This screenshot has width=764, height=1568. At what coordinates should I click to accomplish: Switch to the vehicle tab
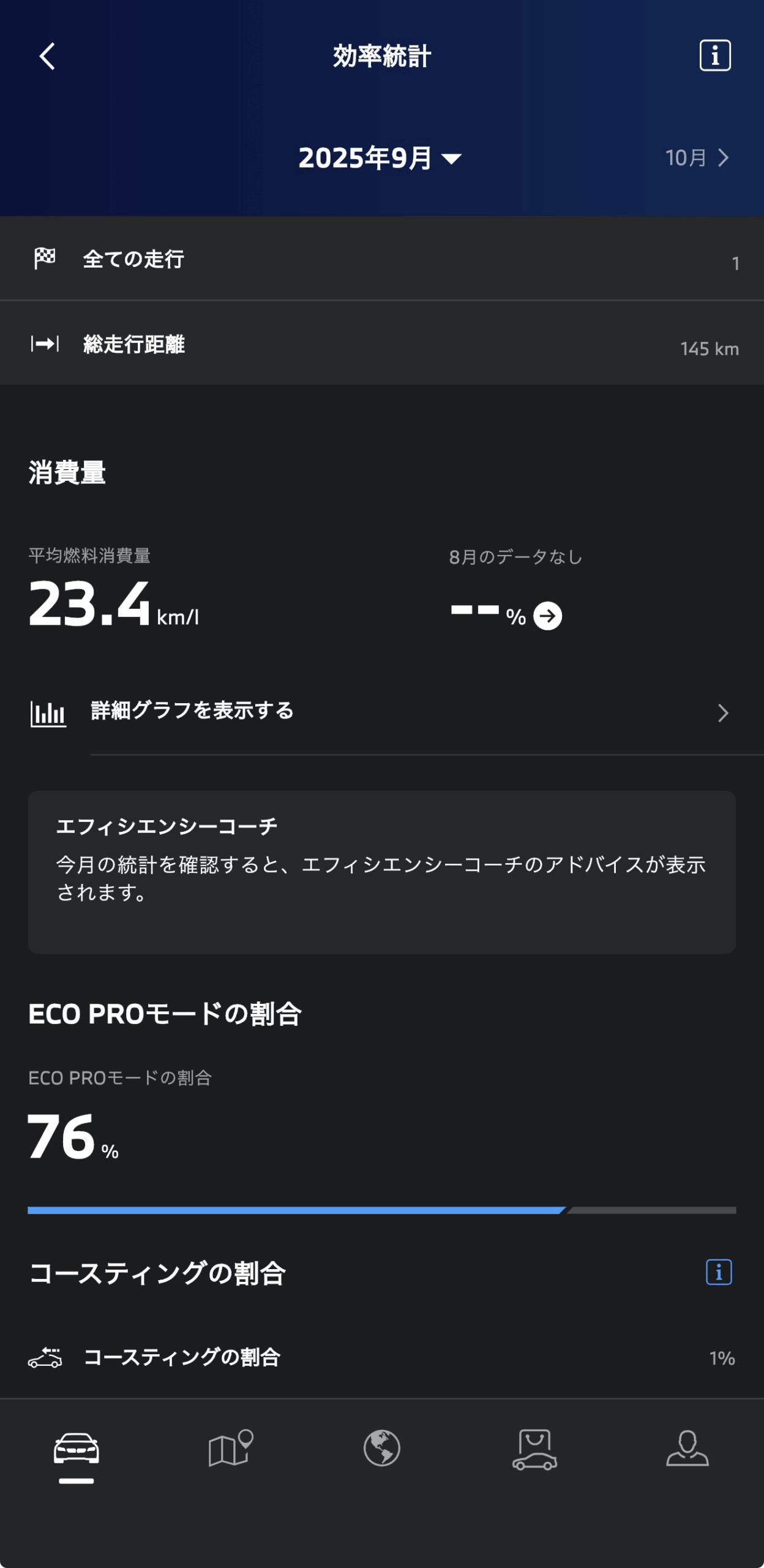click(x=77, y=1449)
